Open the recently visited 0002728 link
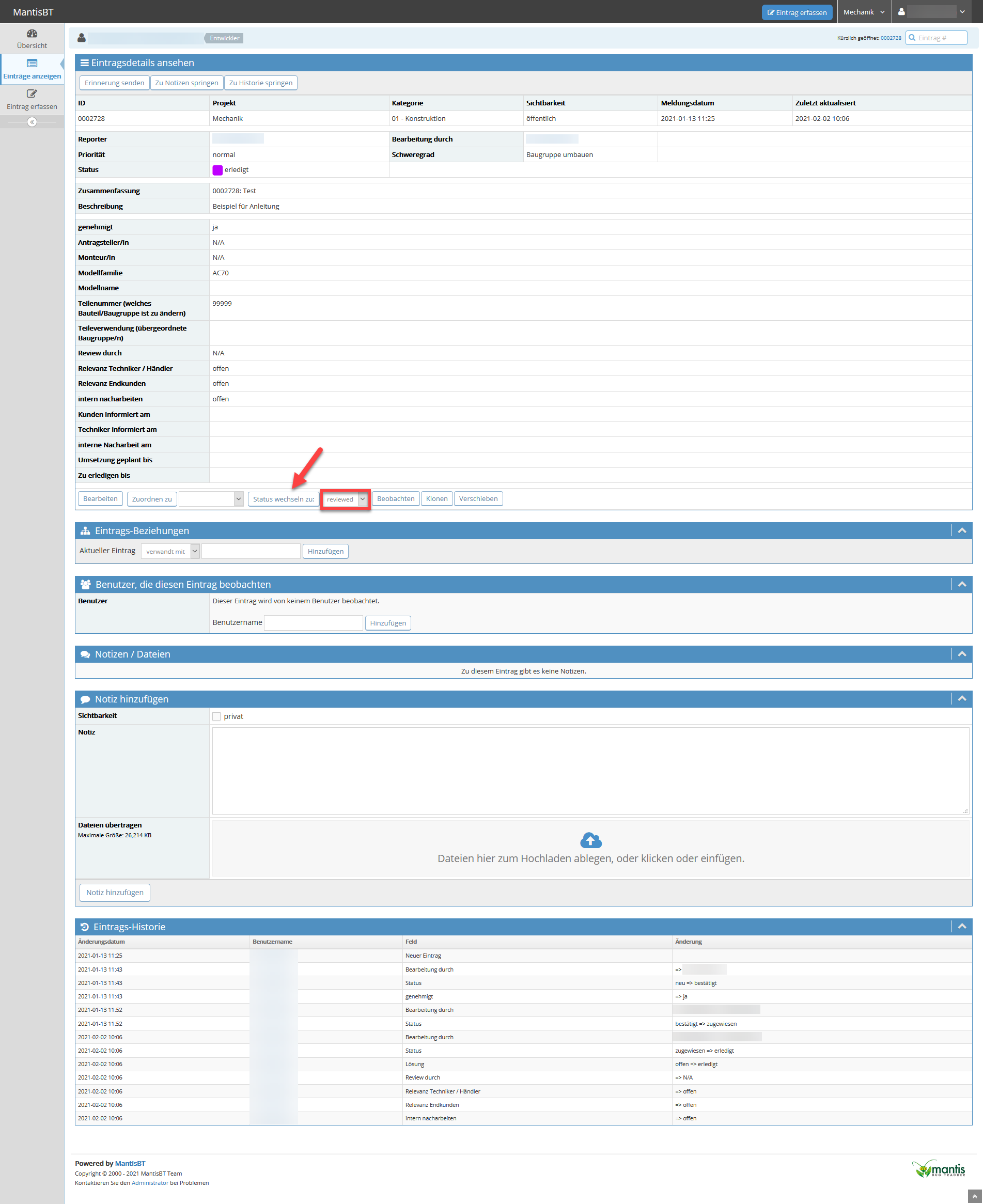This screenshot has width=983, height=1204. click(890, 38)
